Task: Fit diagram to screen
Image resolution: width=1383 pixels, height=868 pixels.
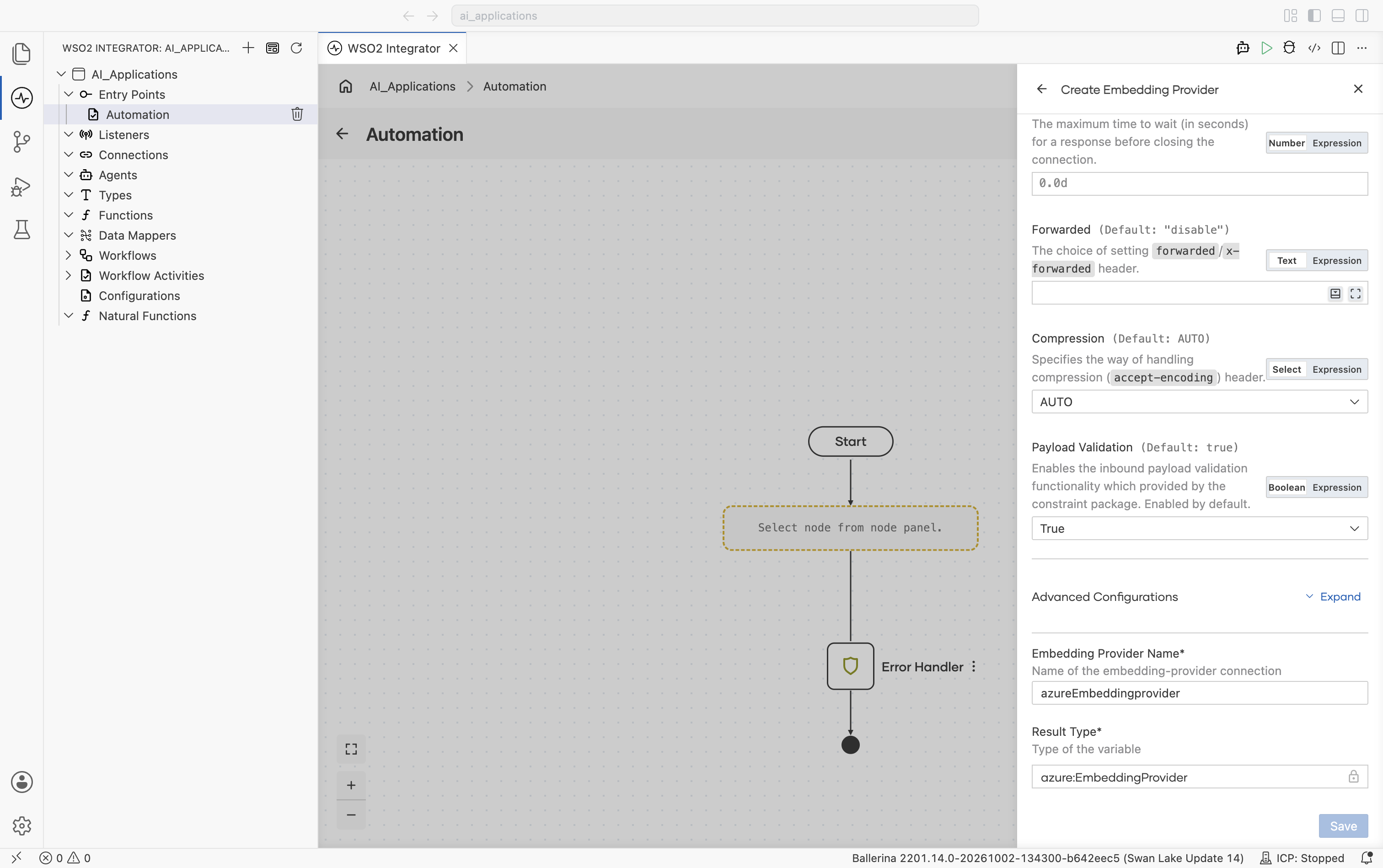Action: 351,749
